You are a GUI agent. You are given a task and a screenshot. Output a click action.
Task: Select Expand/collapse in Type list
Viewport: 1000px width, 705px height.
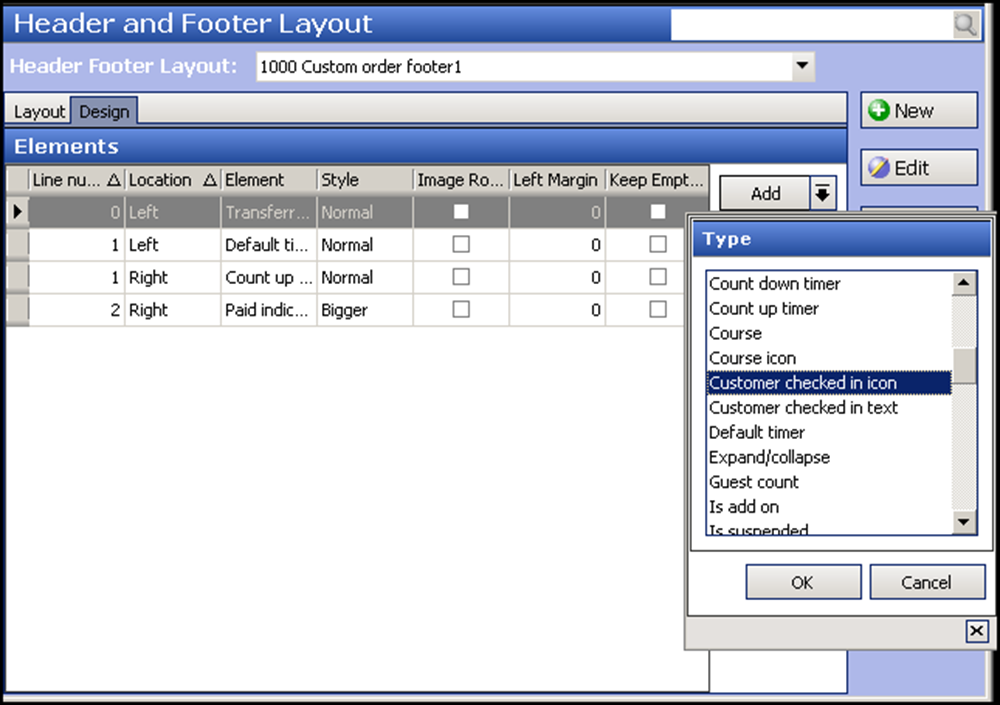(828, 457)
